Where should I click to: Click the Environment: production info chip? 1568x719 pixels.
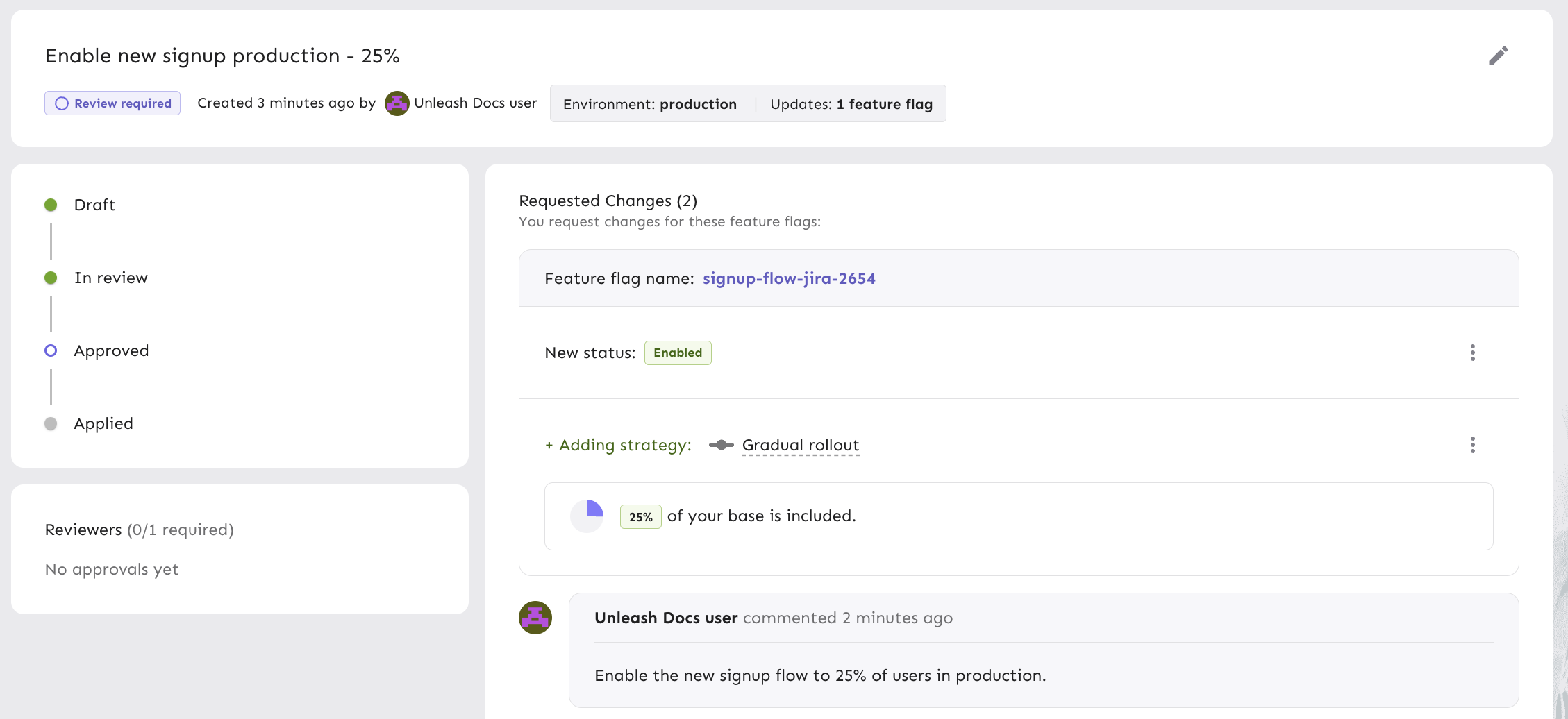click(649, 104)
